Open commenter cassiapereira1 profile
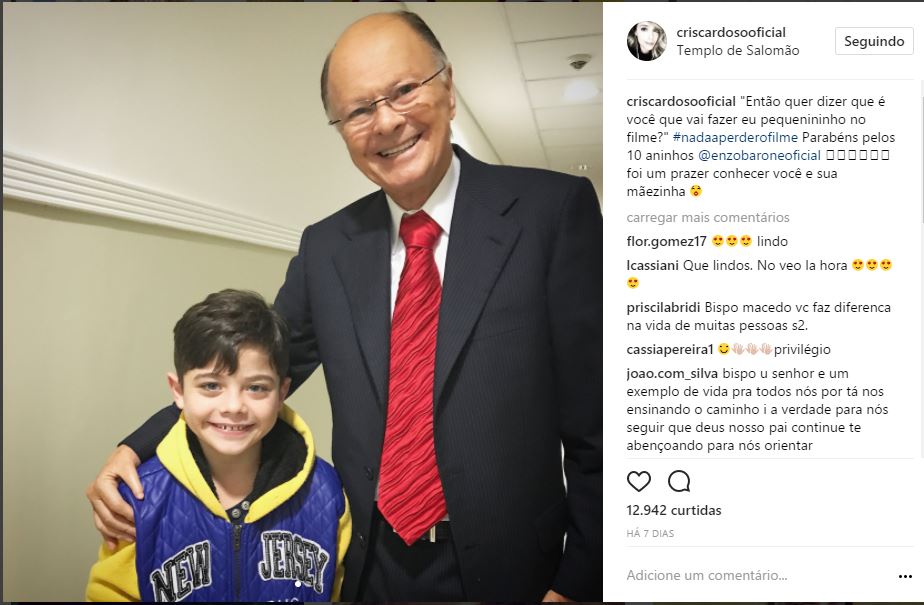Image resolution: width=924 pixels, height=605 pixels. coord(670,349)
